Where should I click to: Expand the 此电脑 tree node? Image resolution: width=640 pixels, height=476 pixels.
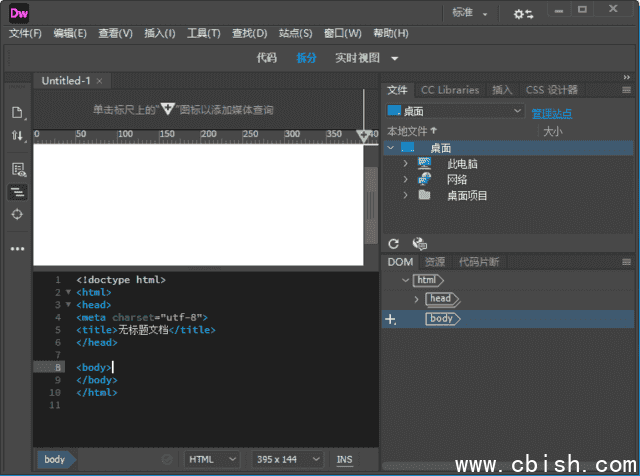pyautogui.click(x=405, y=163)
